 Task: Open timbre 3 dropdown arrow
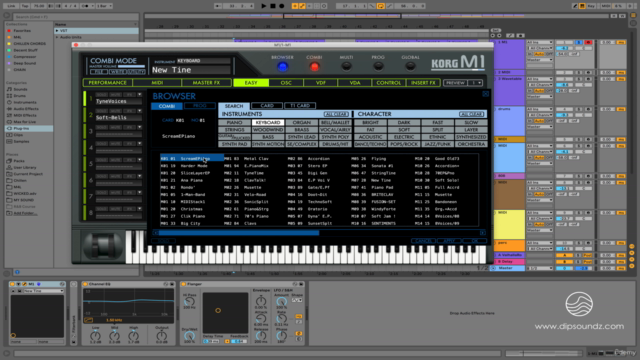pos(140,127)
